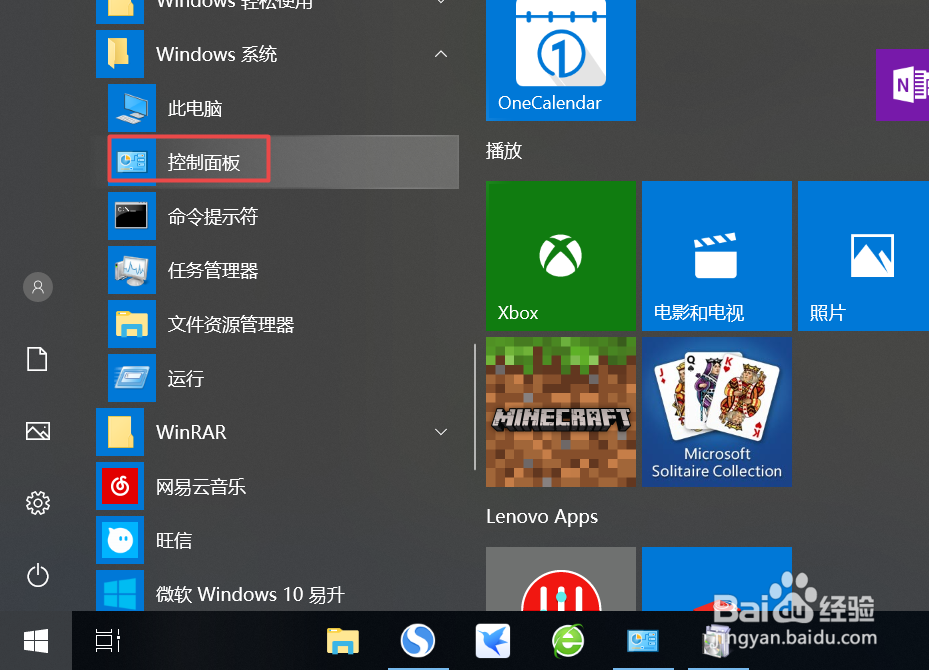The height and width of the screenshot is (670, 929).
Task: Expand the WinRAR folder
Action: click(x=441, y=432)
